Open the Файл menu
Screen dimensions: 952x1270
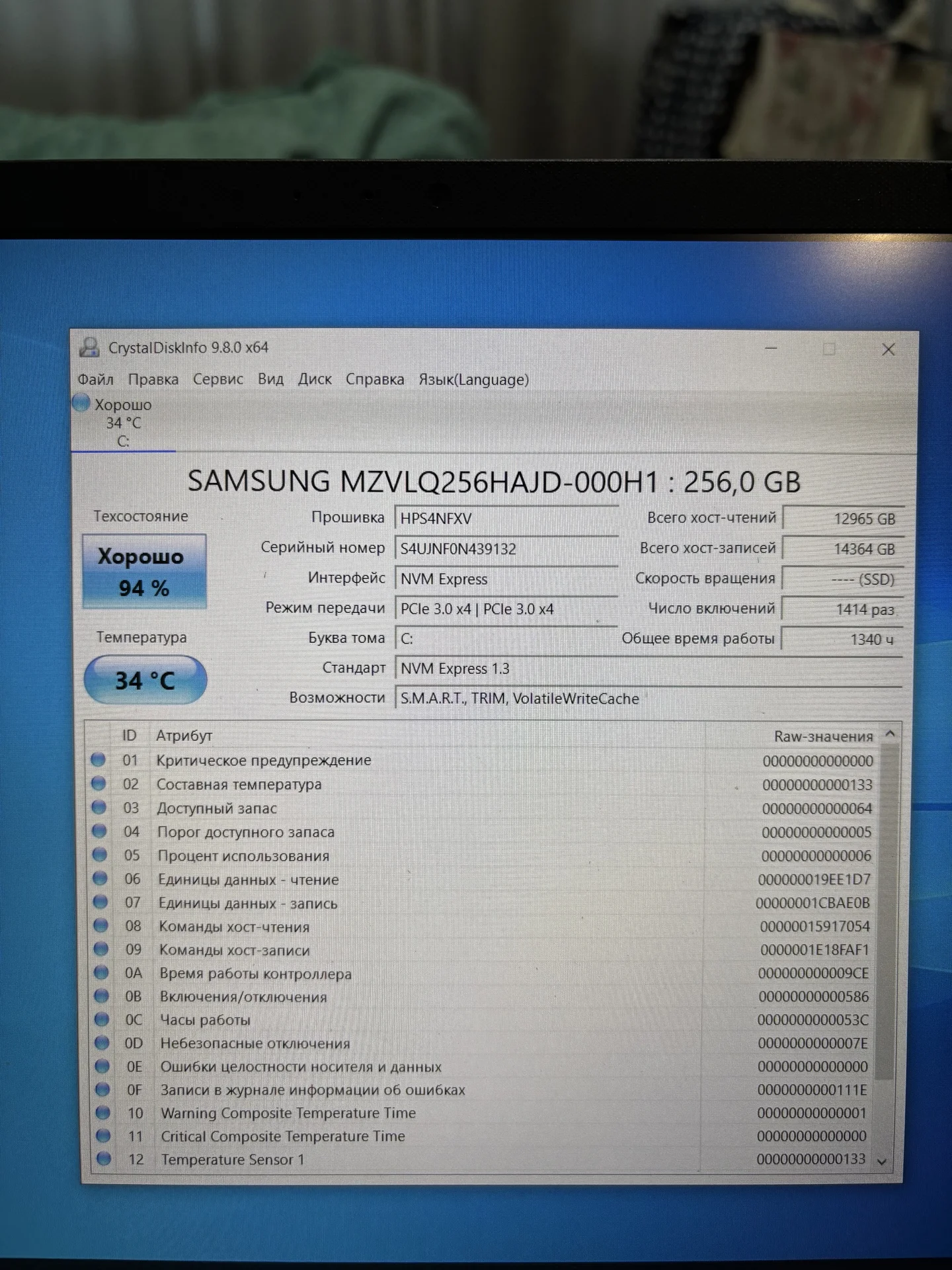95,379
